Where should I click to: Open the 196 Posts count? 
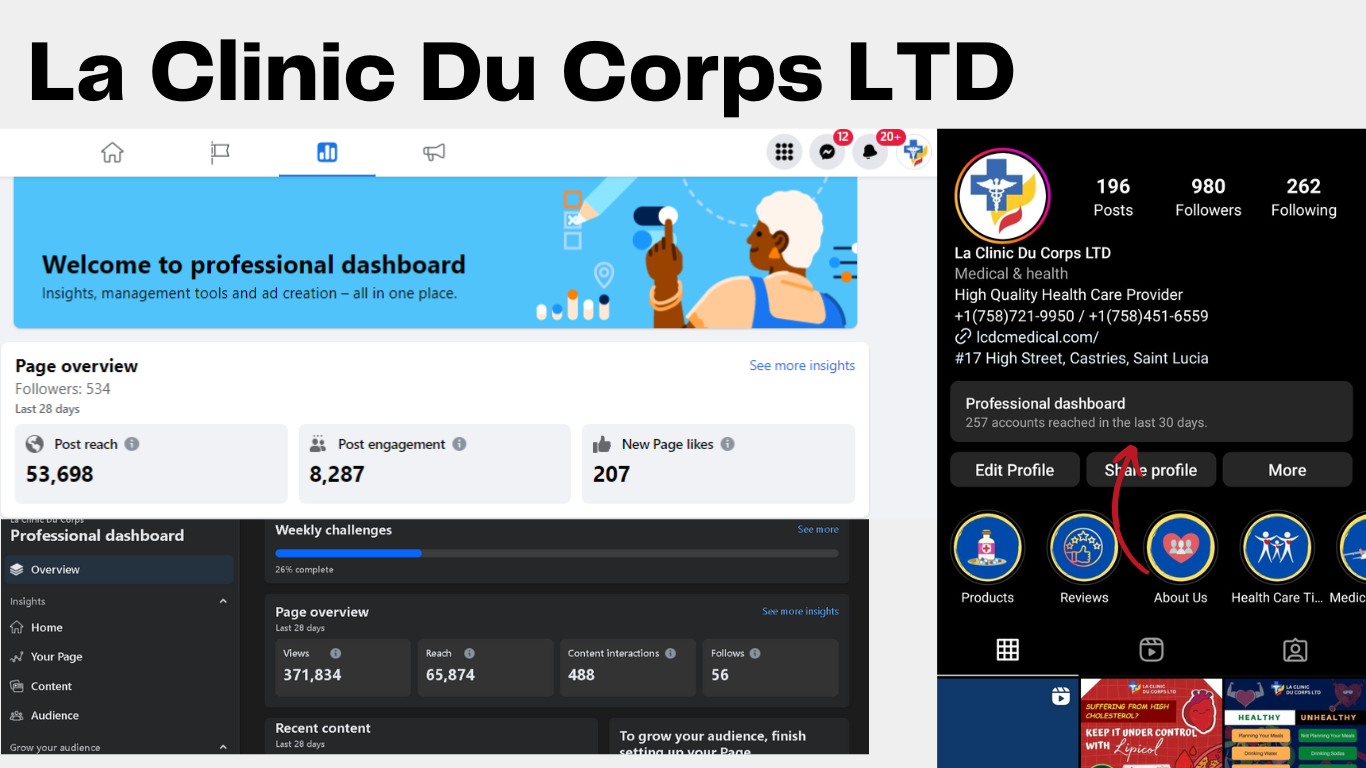pyautogui.click(x=1113, y=197)
